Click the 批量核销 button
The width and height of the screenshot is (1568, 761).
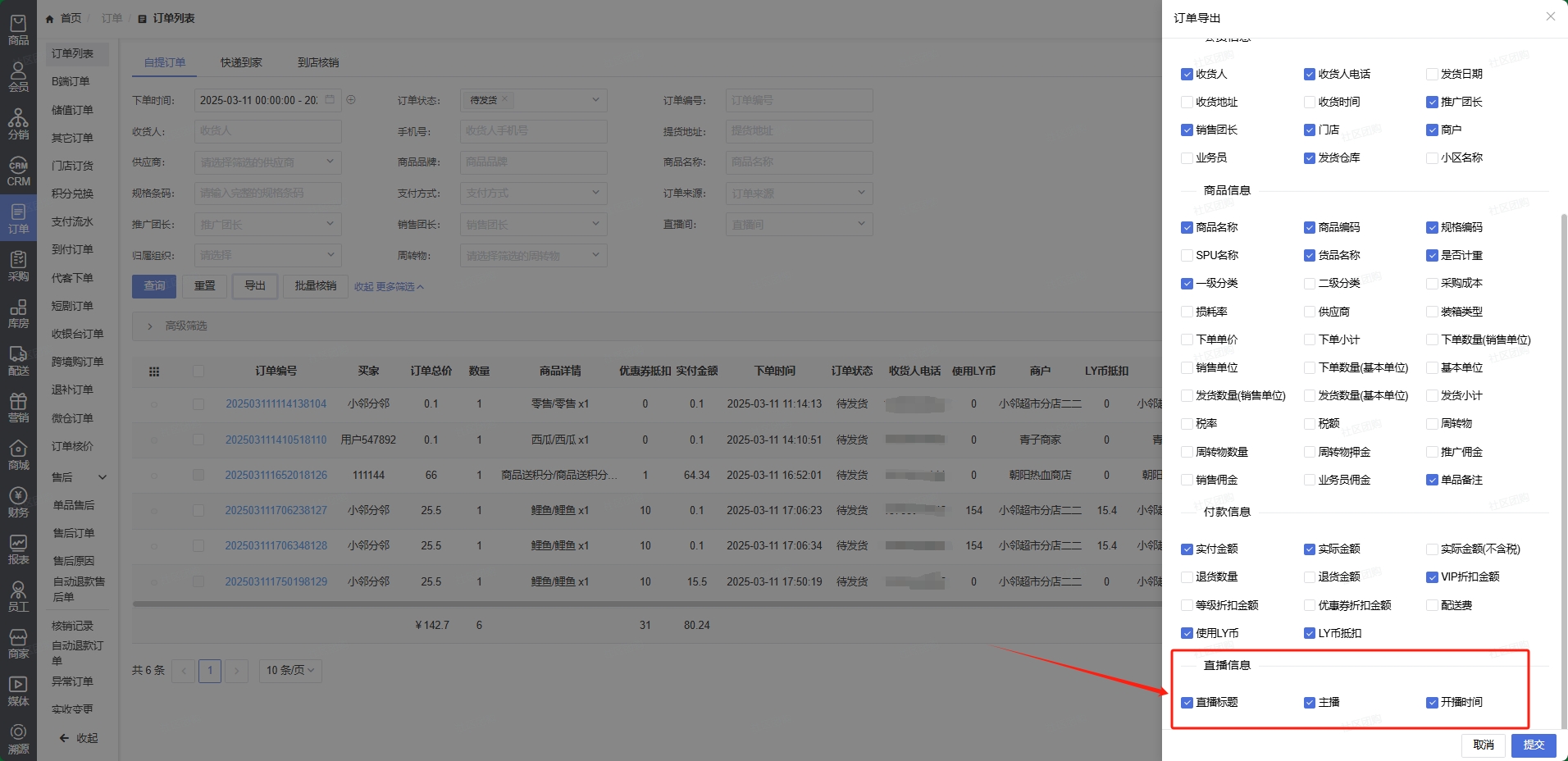[x=316, y=286]
